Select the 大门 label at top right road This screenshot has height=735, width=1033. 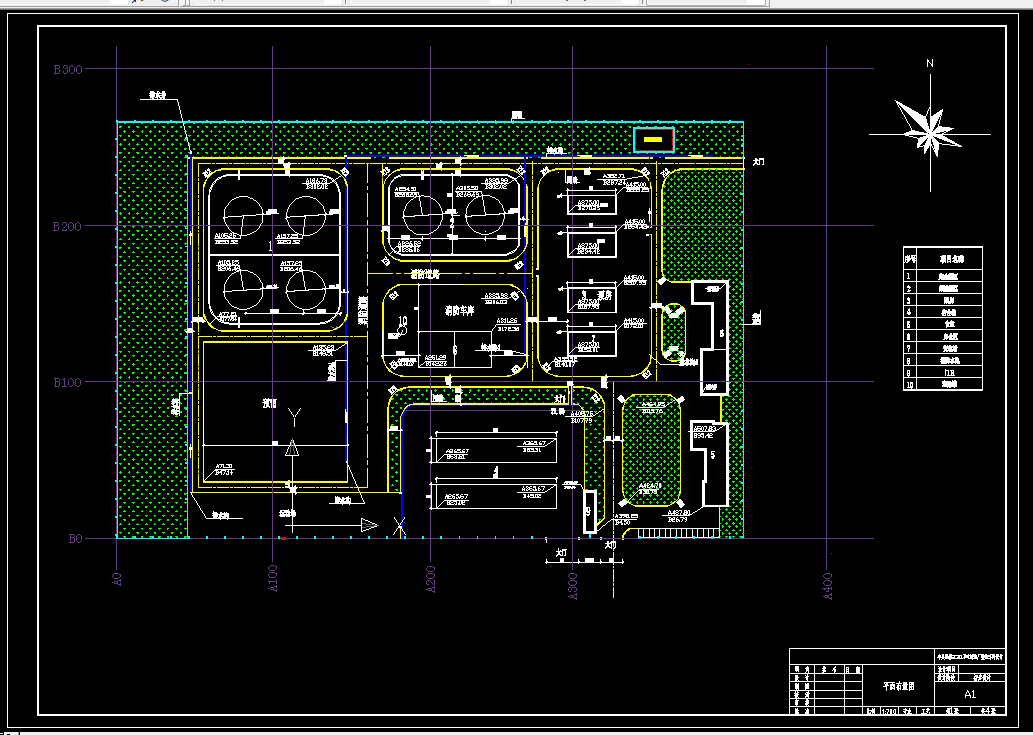[759, 161]
